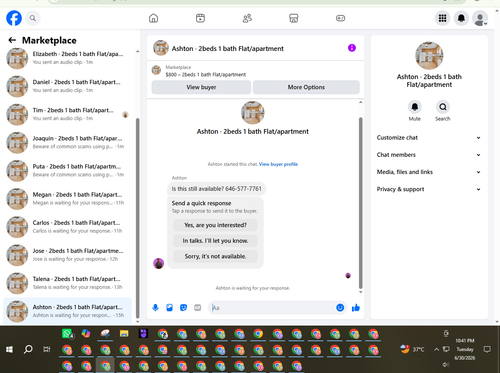Open the Video tab icon
Screen dimensions: 500x373
point(200,18)
